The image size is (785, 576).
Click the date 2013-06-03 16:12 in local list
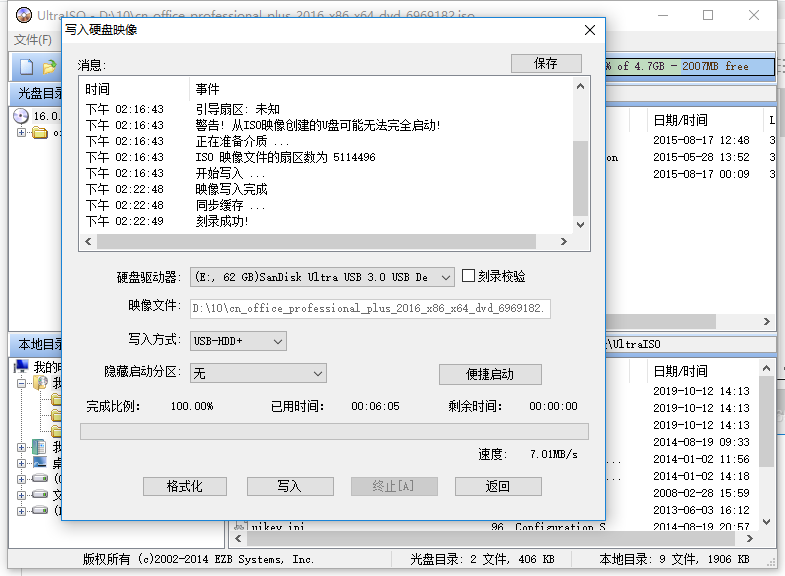701,510
